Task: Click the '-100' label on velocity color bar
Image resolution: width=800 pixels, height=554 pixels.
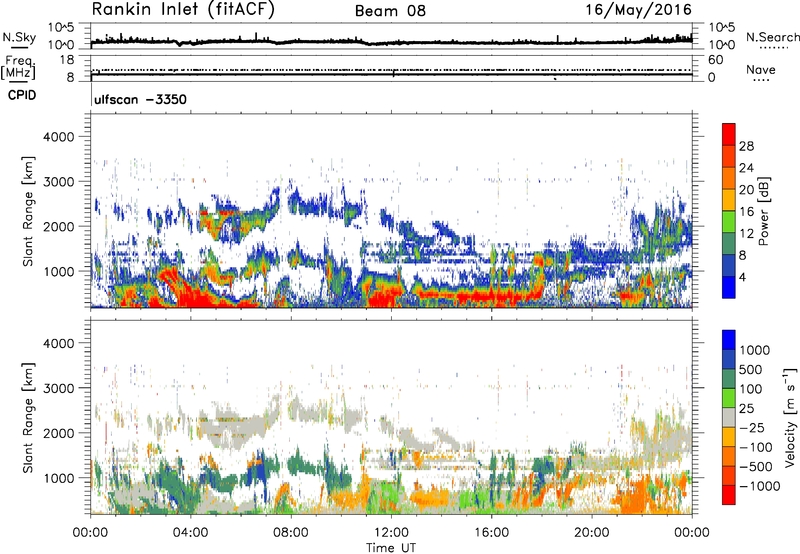Action: 755,447
